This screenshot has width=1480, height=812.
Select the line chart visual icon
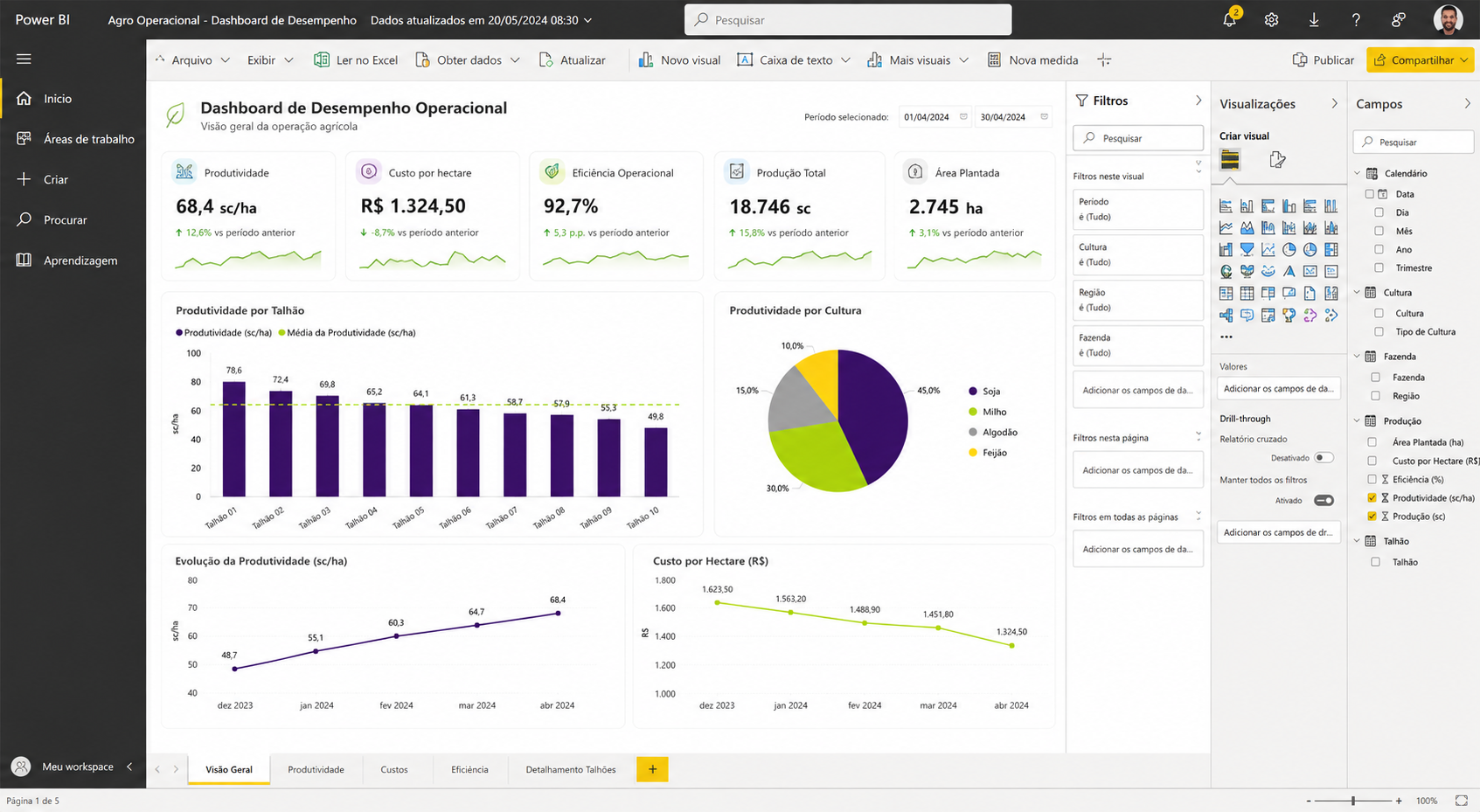coord(1226,227)
